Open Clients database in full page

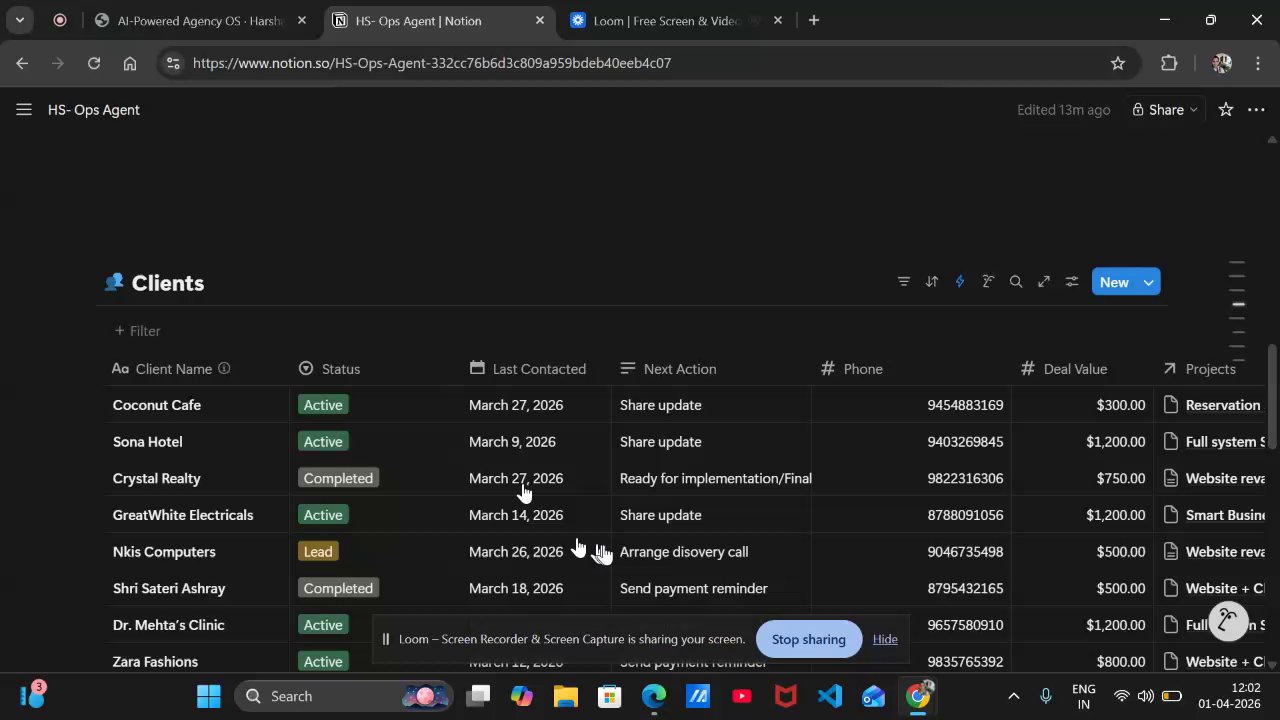click(1044, 282)
